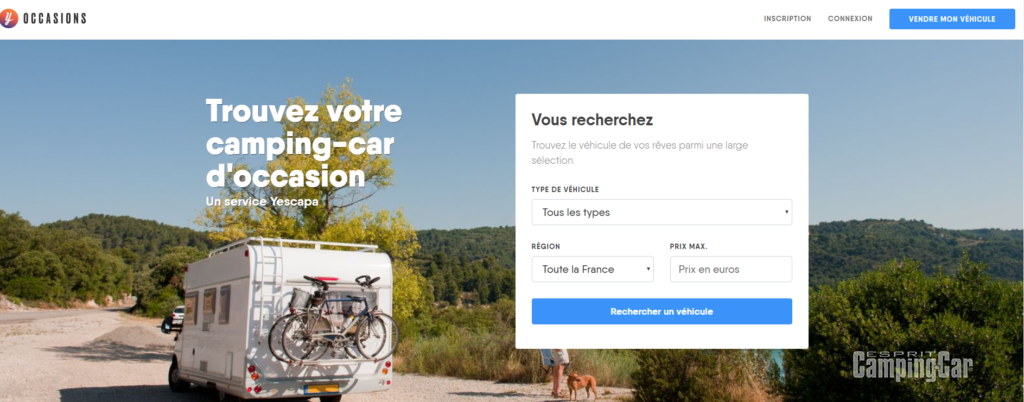Viewport: 1024px width, 402px height.
Task: Click the brown dog in the photo
Action: pos(581,385)
